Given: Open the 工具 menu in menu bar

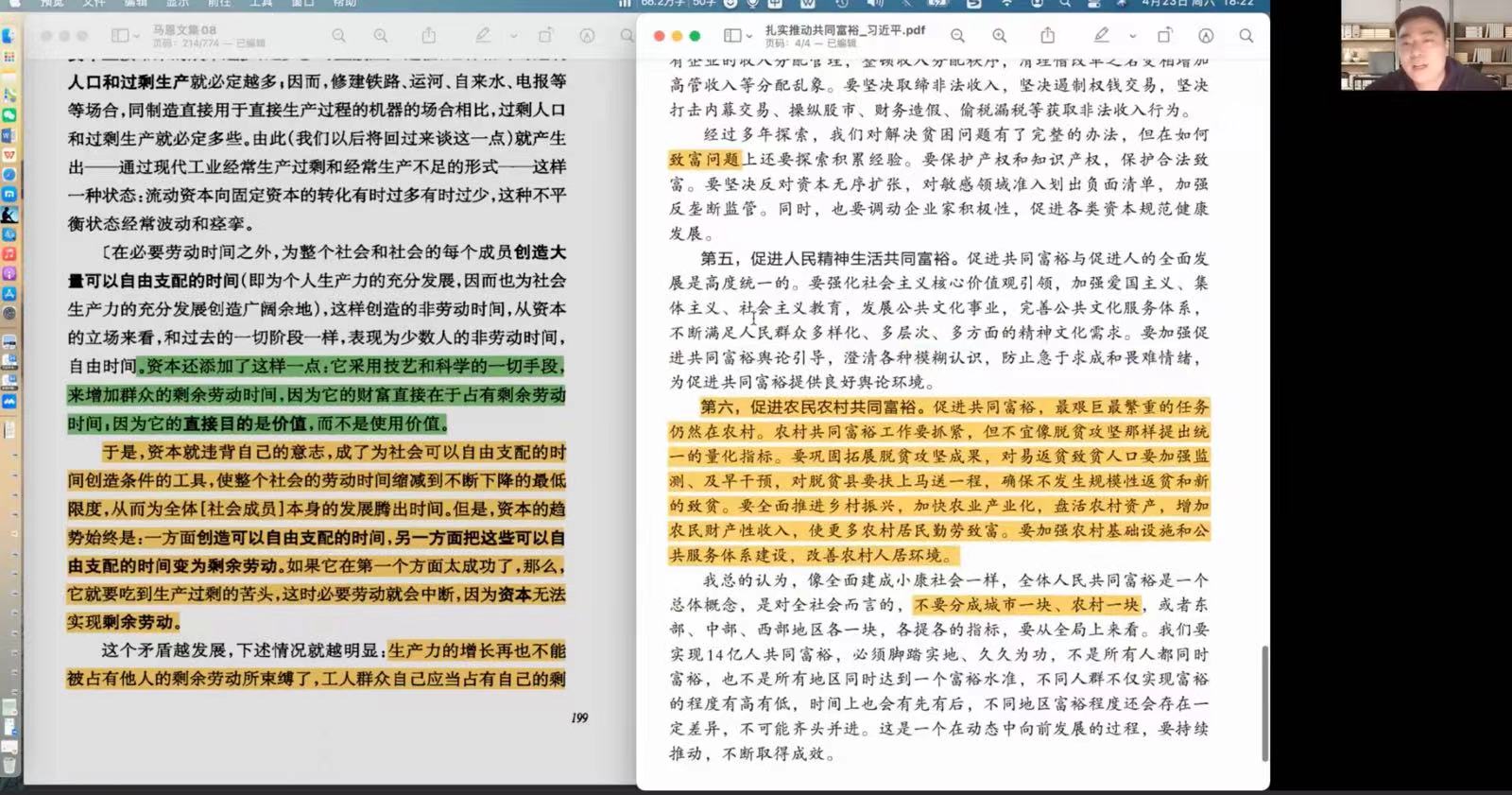Looking at the screenshot, I should click(x=261, y=3).
